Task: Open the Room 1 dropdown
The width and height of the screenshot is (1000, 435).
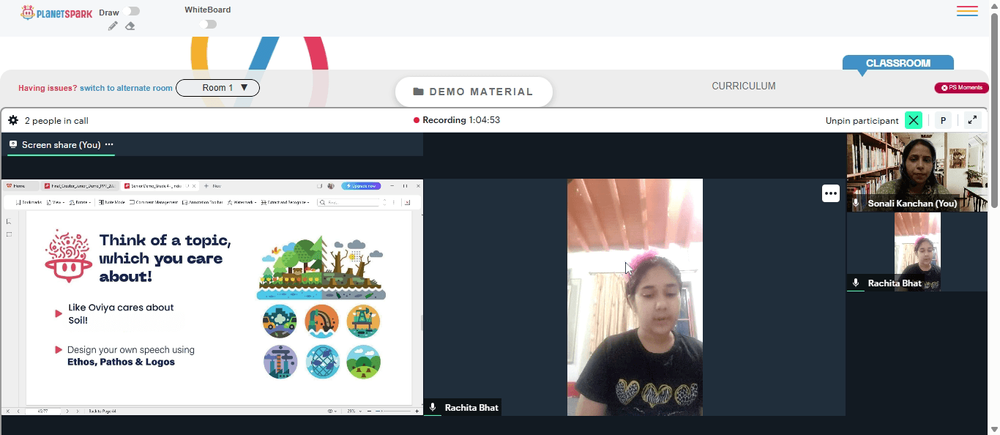Action: point(217,88)
